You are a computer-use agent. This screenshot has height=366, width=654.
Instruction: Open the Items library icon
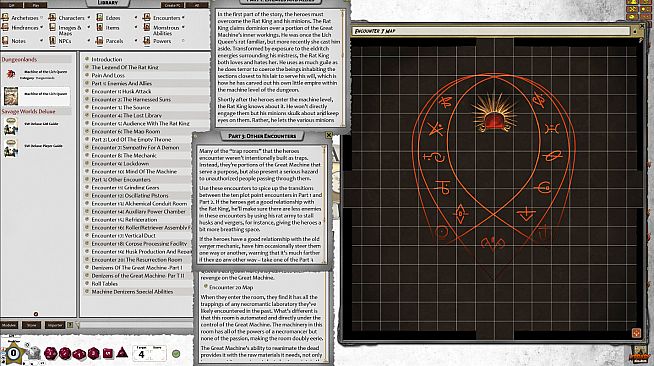(x=100, y=27)
